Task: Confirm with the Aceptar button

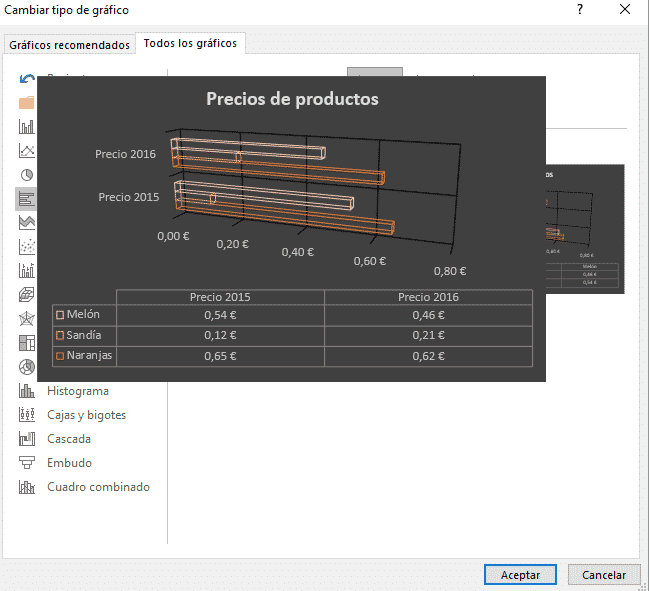Action: click(520, 575)
